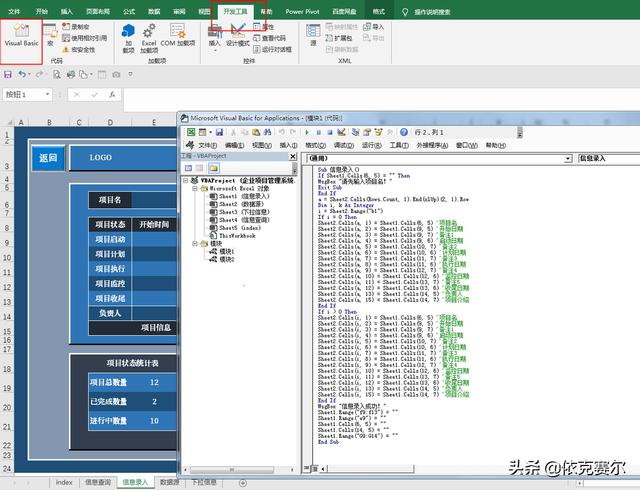Select the 信息查询 sheet tab
This screenshot has height=490, width=640.
(98, 482)
